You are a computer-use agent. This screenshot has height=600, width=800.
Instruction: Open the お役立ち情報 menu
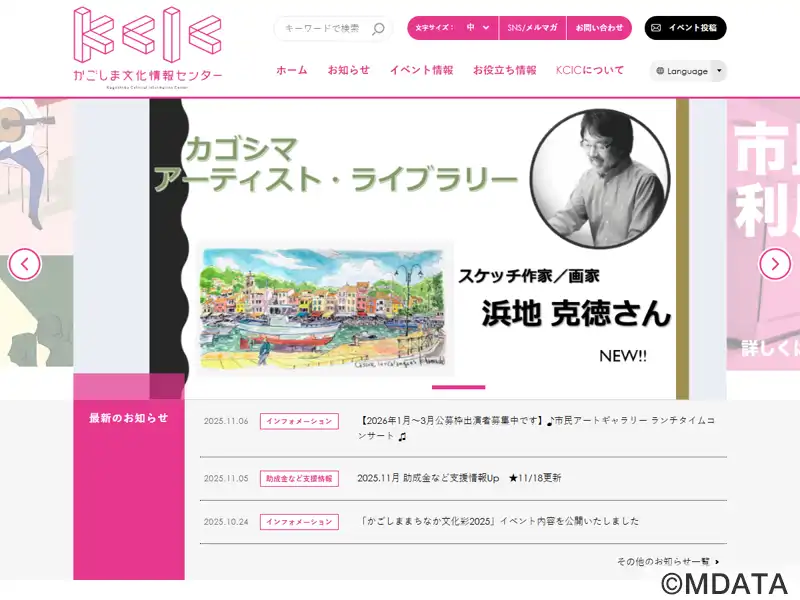pos(505,70)
